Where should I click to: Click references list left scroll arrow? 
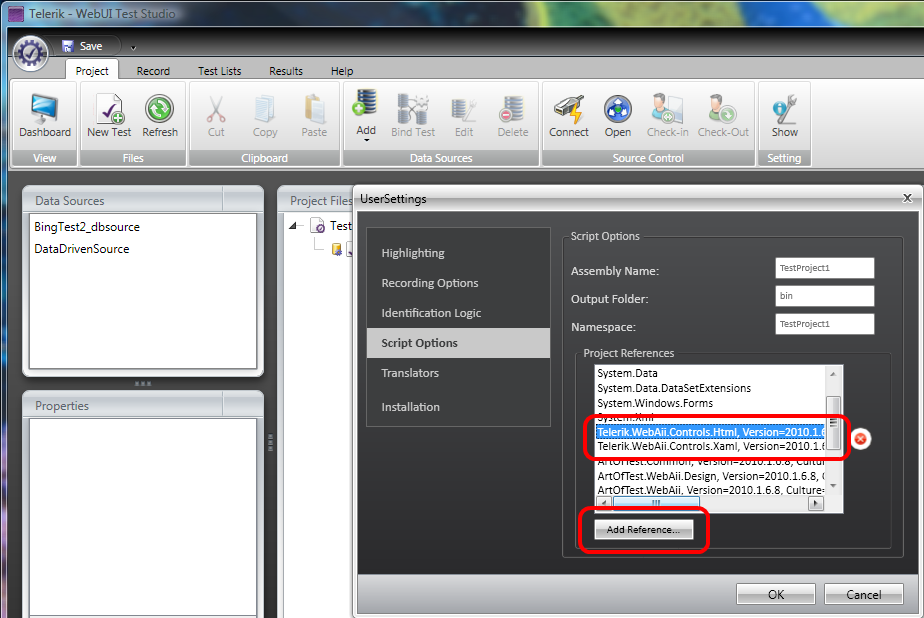(x=605, y=503)
